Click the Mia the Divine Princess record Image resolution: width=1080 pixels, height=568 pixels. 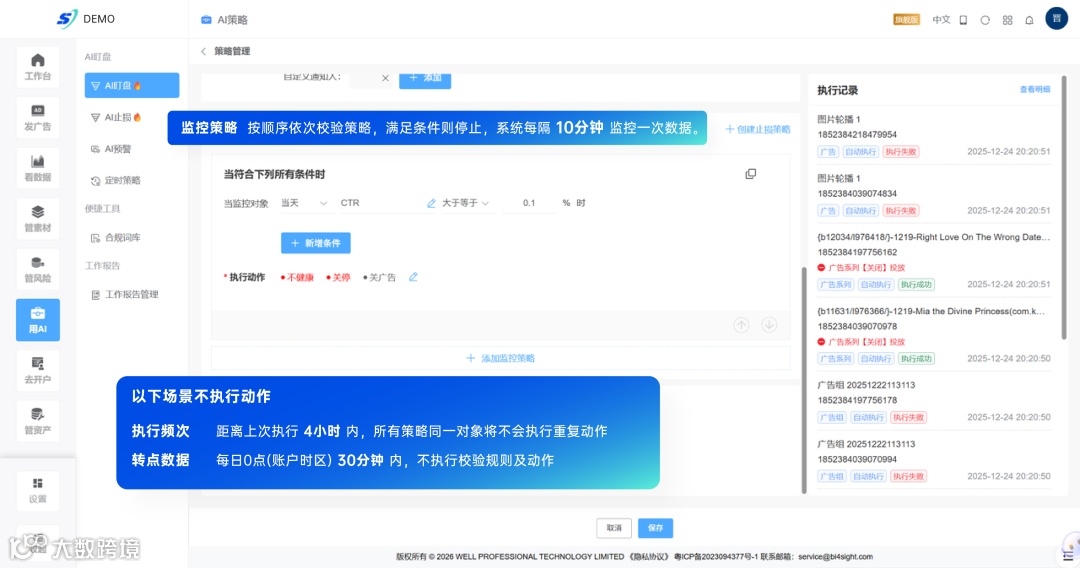point(931,312)
